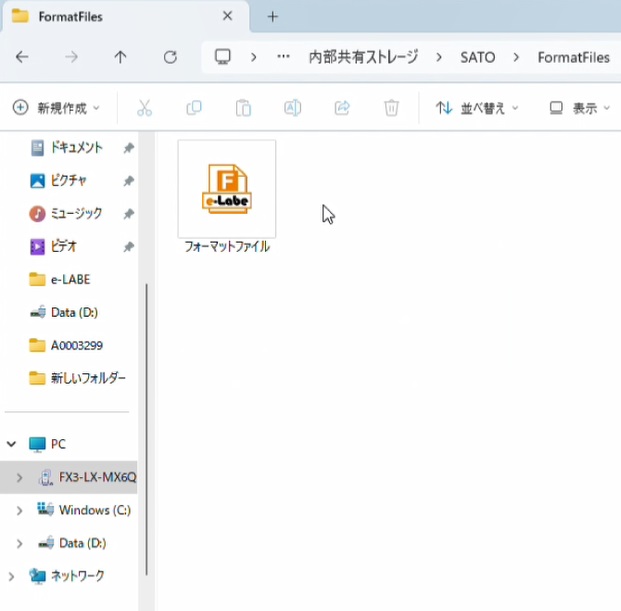Click 内部共有ストレージ in the breadcrumb path
The width and height of the screenshot is (621, 611).
point(362,57)
